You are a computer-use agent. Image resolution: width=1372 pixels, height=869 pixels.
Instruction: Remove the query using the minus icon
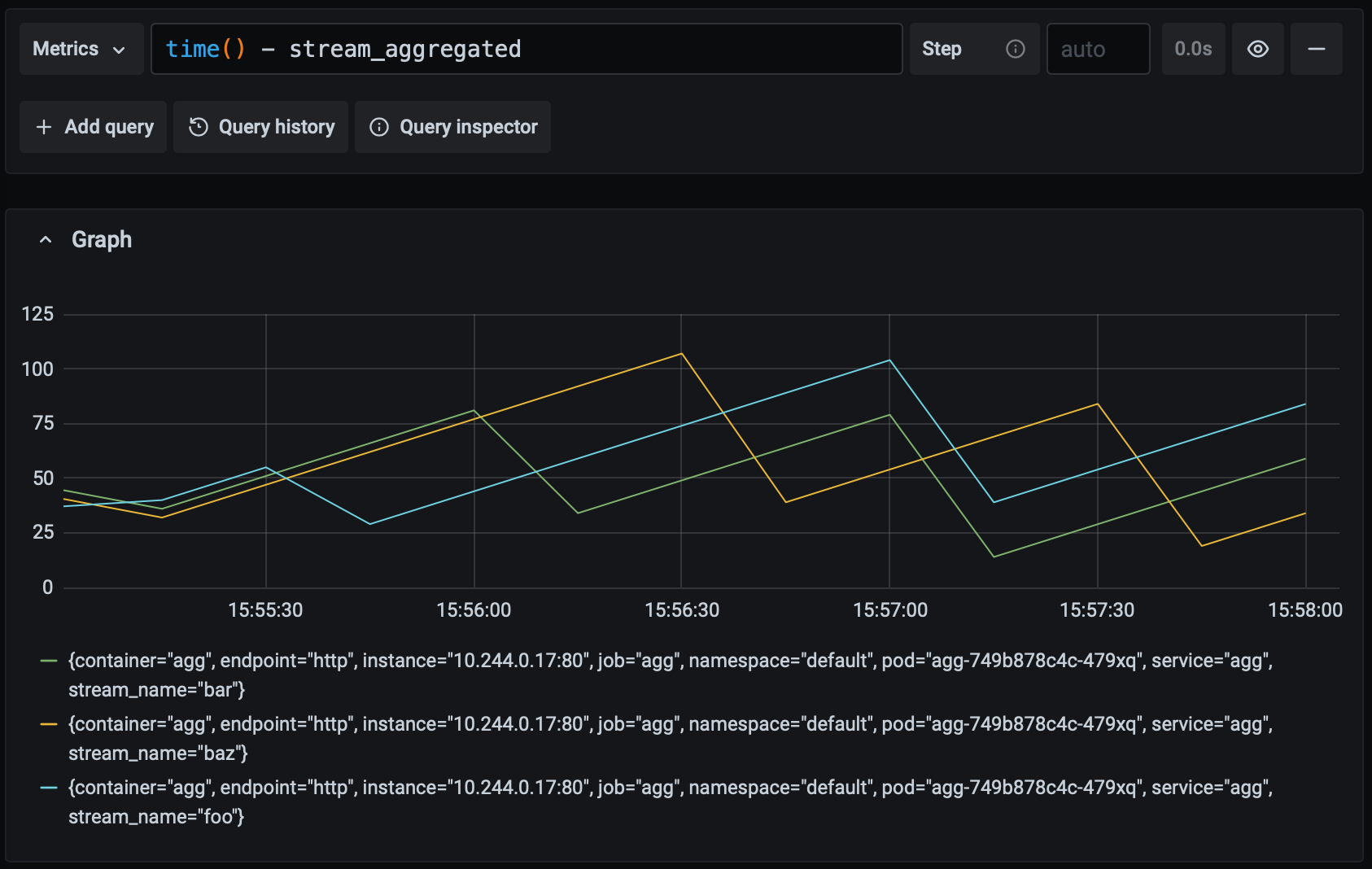click(x=1316, y=49)
